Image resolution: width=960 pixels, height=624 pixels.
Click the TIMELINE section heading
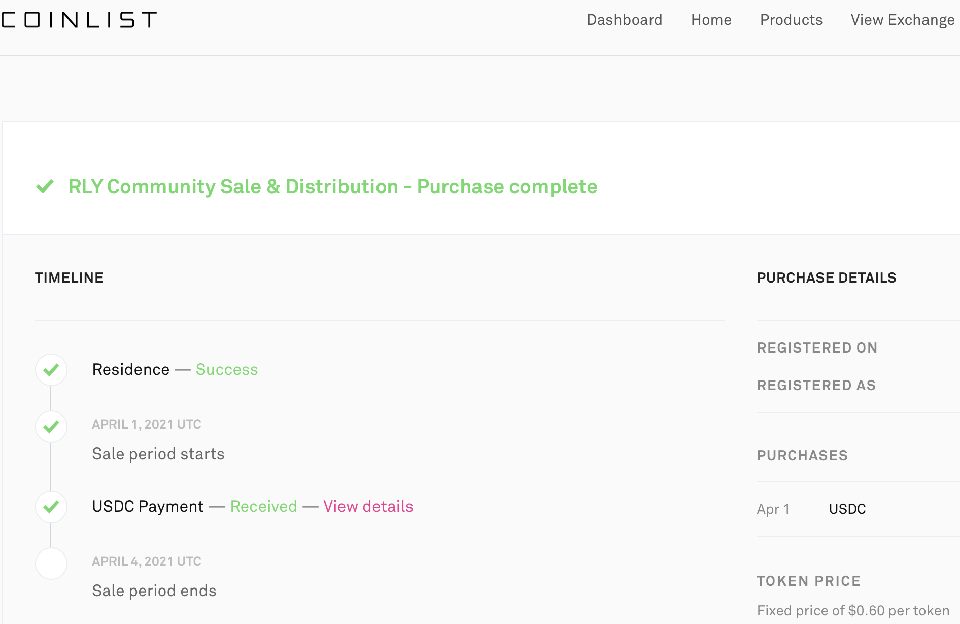(69, 278)
